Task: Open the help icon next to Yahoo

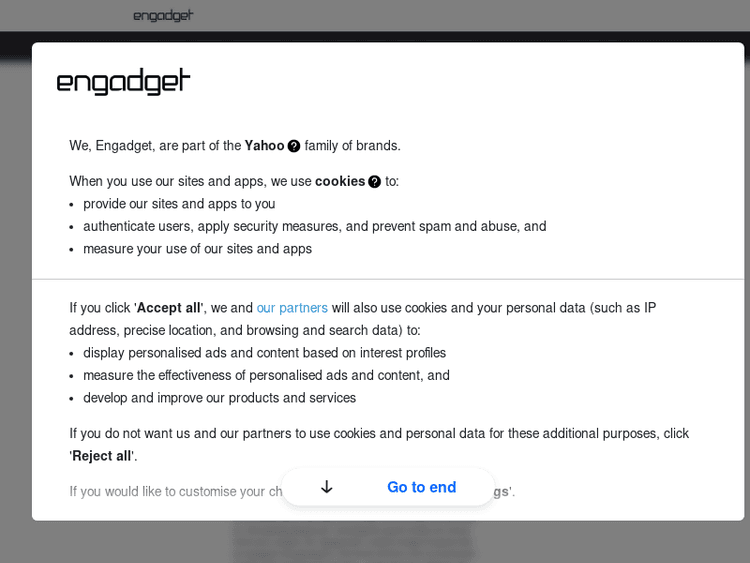Action: tap(294, 146)
